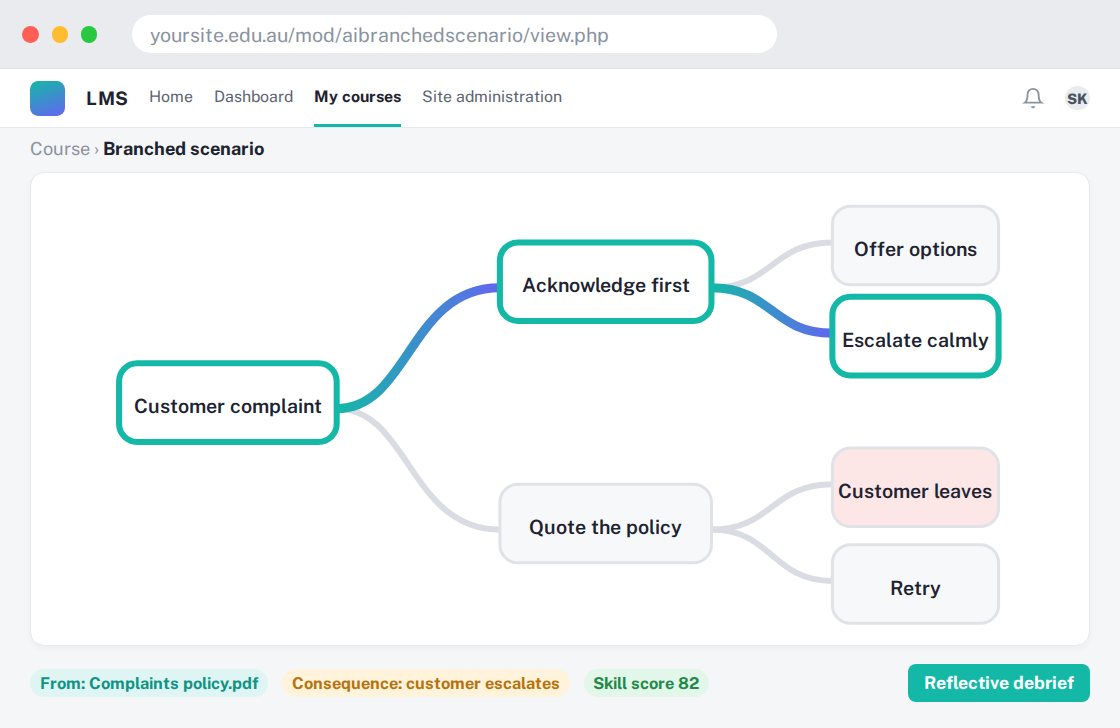Open the notifications bell
The image size is (1120, 728).
pos(1032,98)
